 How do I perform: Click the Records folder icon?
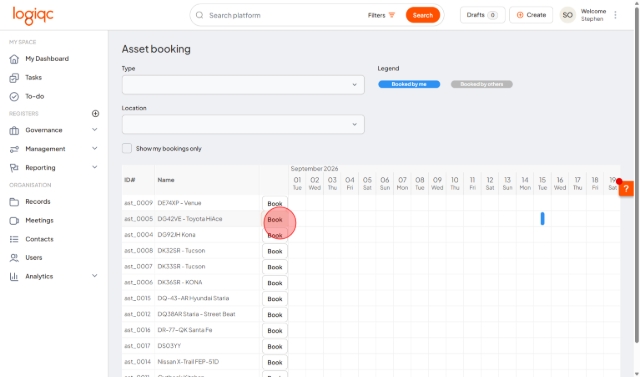coord(14,202)
